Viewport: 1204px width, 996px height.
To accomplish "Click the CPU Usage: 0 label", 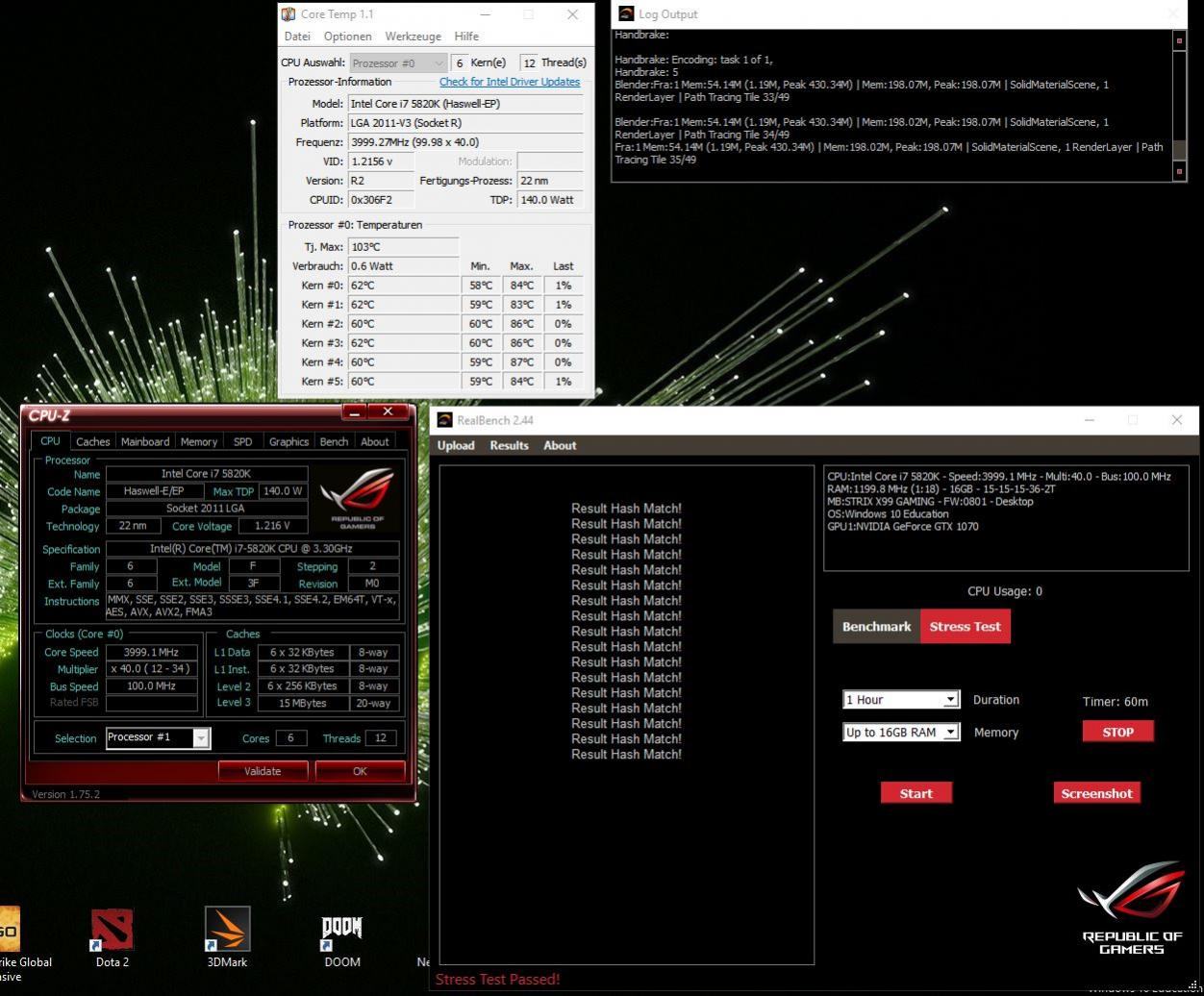I will 1004,591.
